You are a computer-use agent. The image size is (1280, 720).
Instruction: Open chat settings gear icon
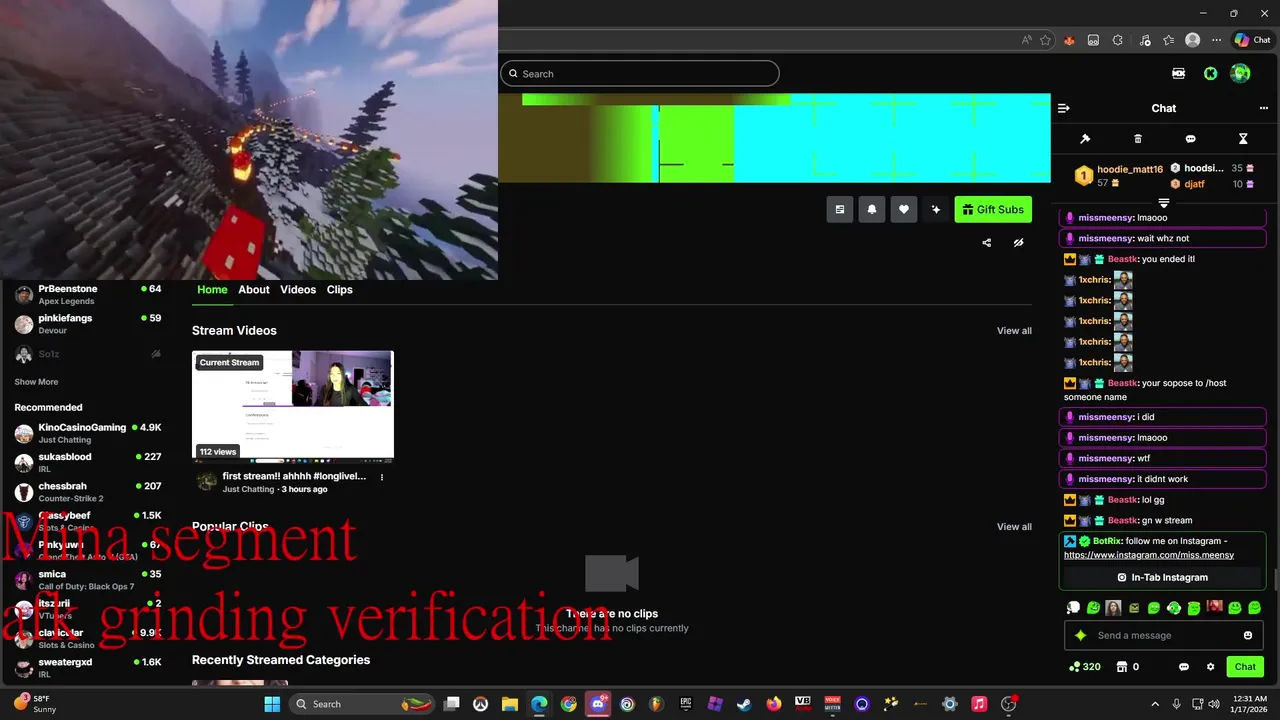pos(1210,667)
